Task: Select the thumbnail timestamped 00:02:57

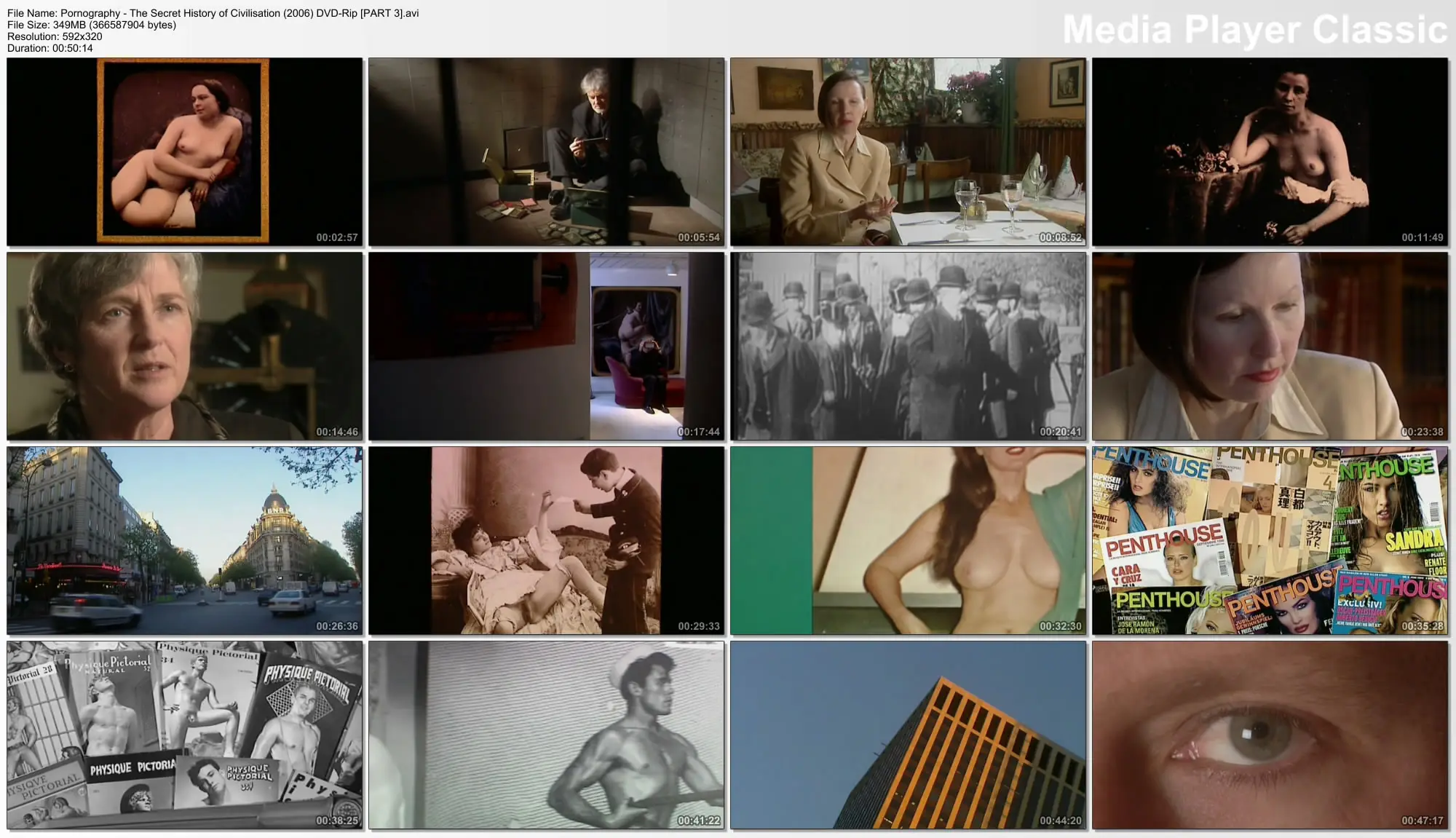Action: tap(185, 151)
